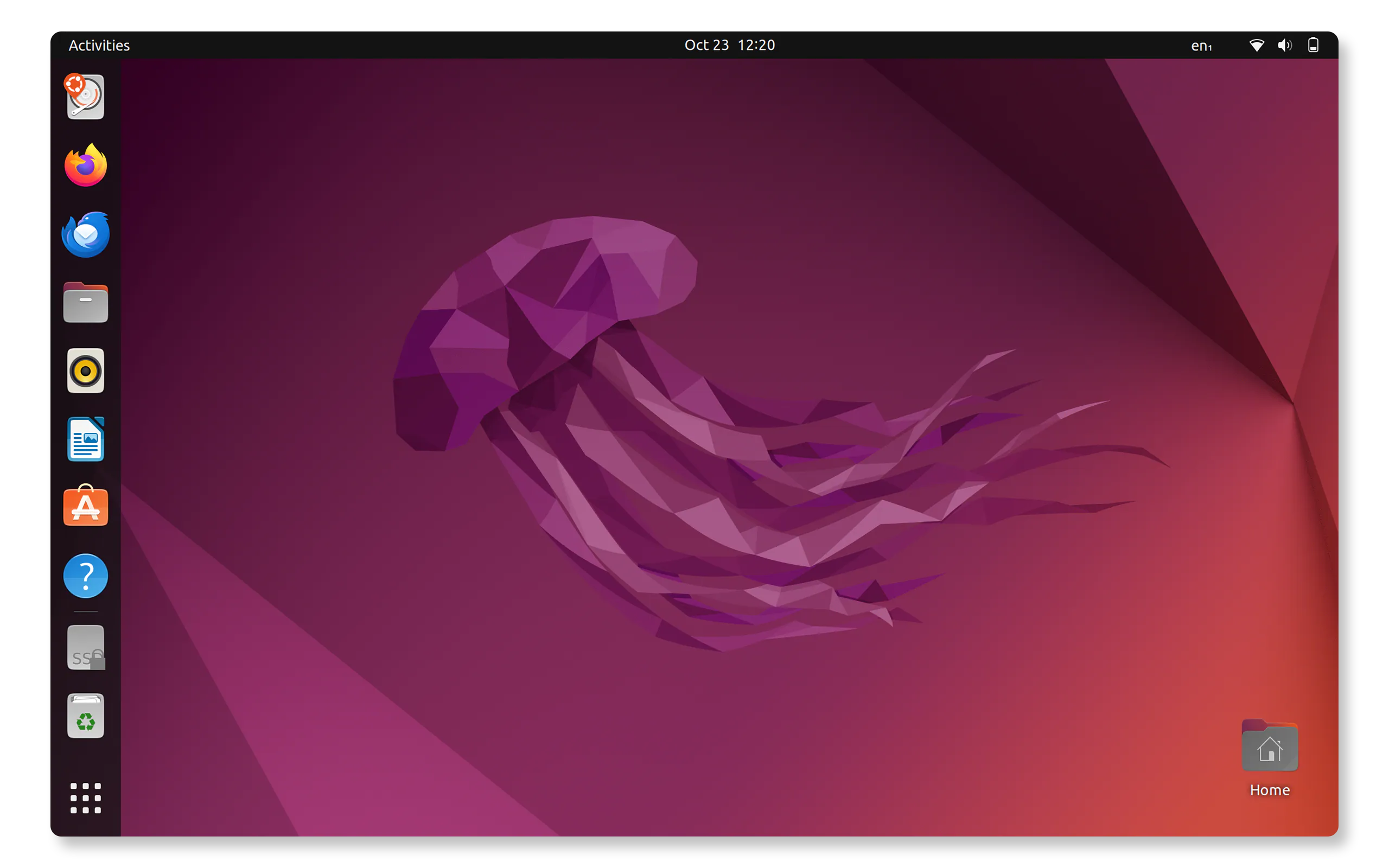Click the battery status icon

pos(1312,46)
